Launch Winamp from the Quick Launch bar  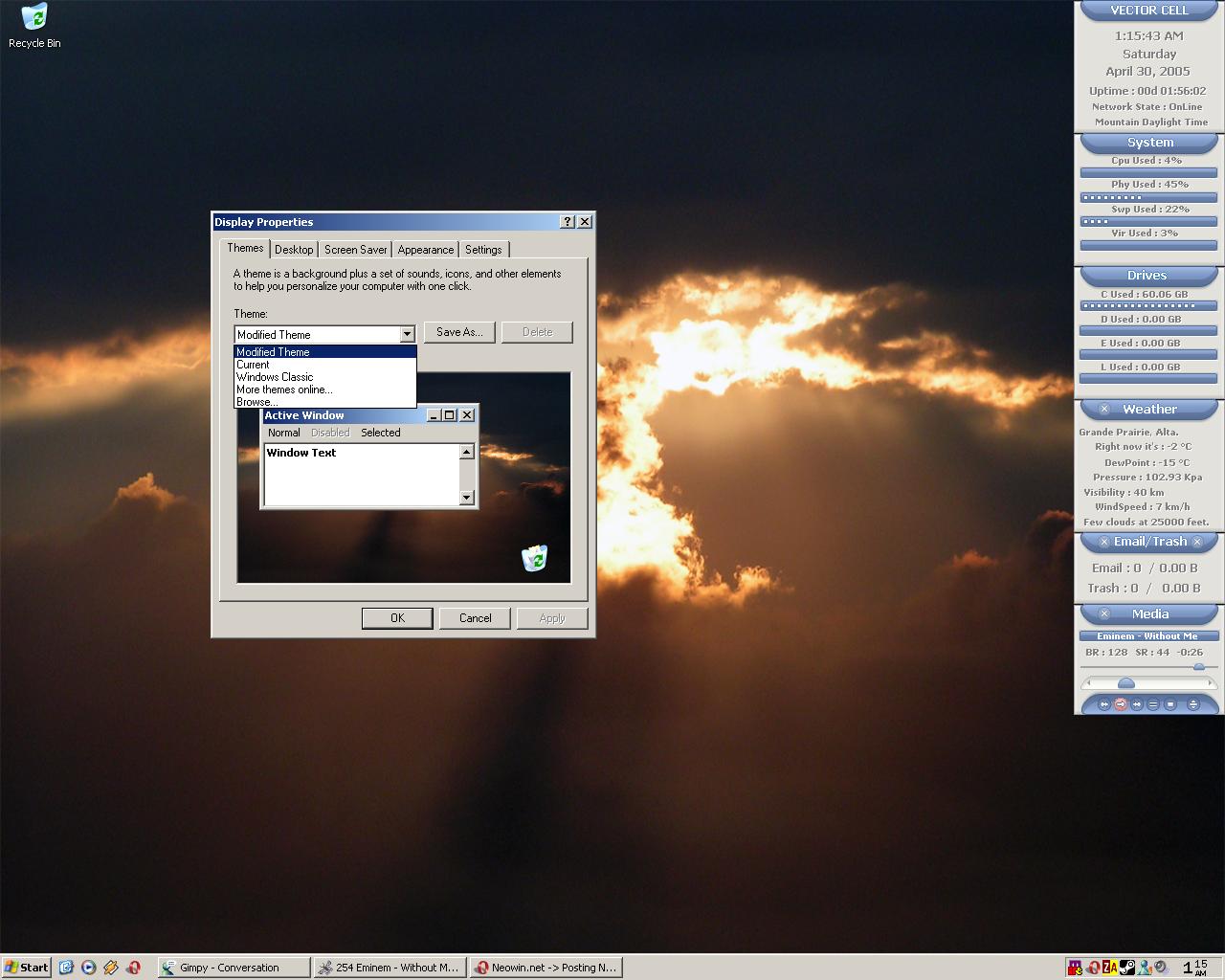point(111,968)
